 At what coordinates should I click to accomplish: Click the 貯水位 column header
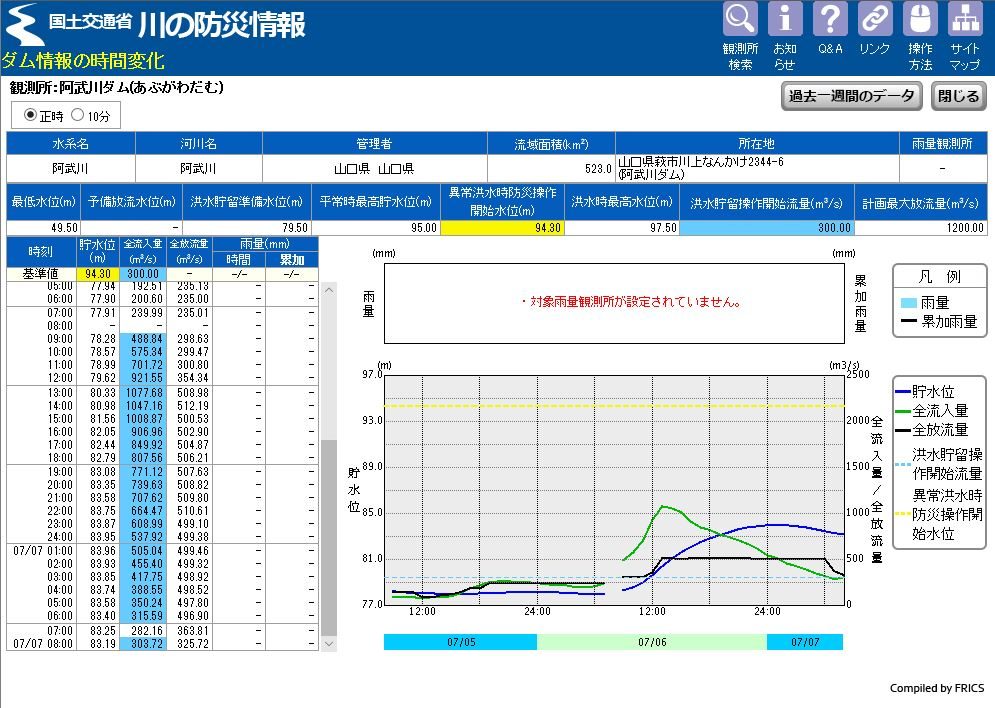[97, 250]
